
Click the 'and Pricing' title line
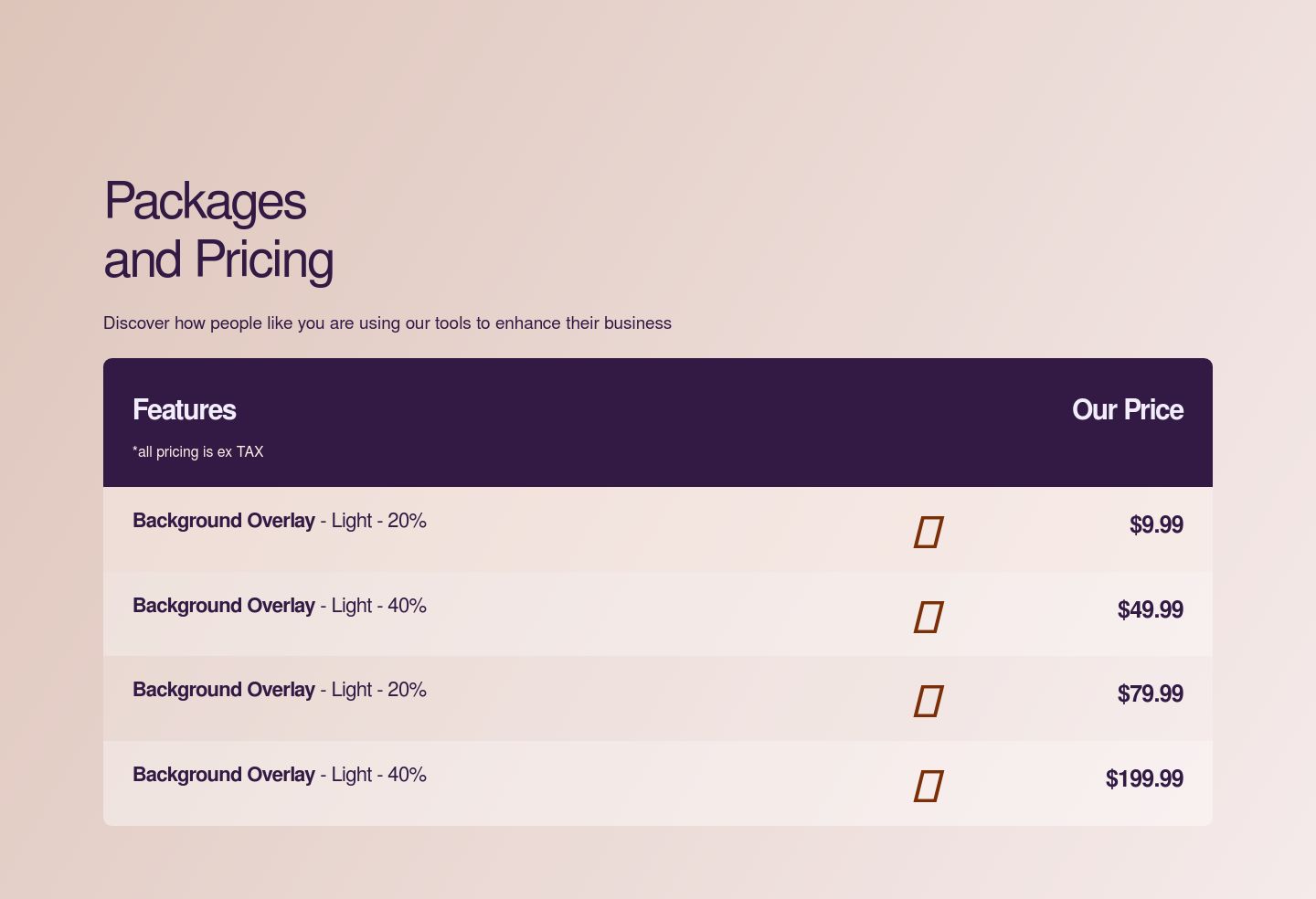(218, 259)
